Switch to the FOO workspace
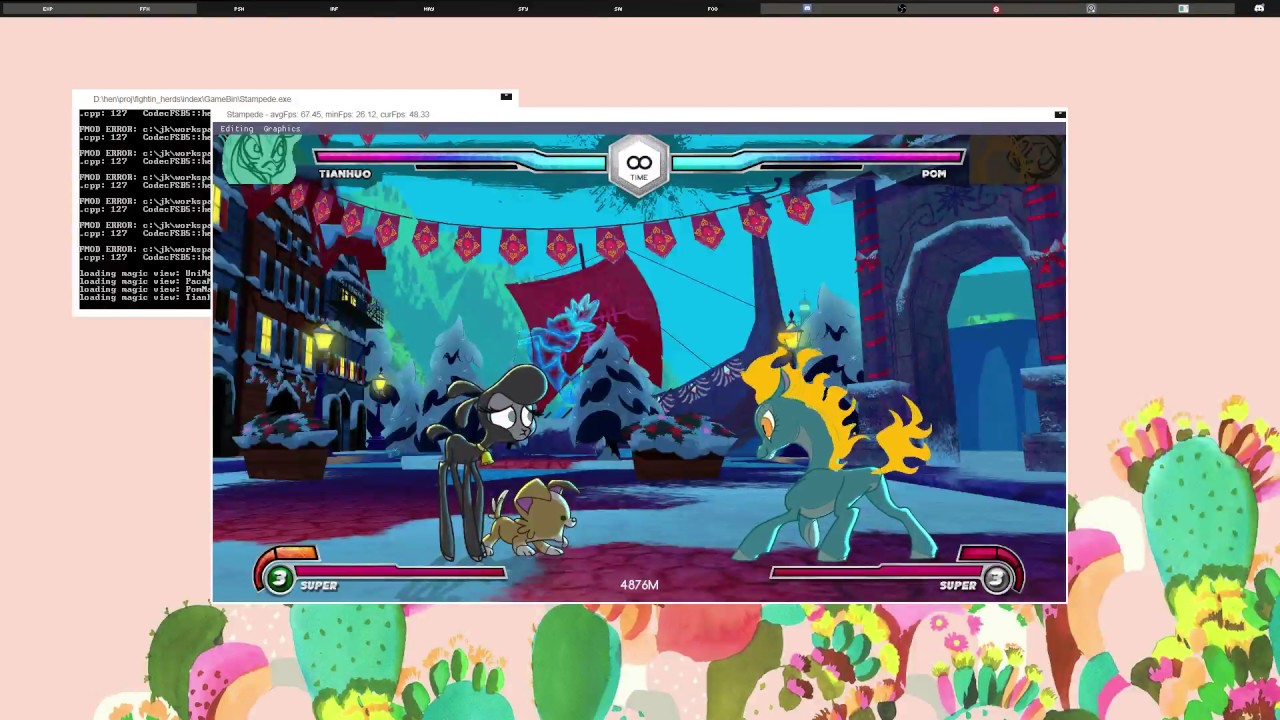This screenshot has width=1280, height=720. coord(712,8)
